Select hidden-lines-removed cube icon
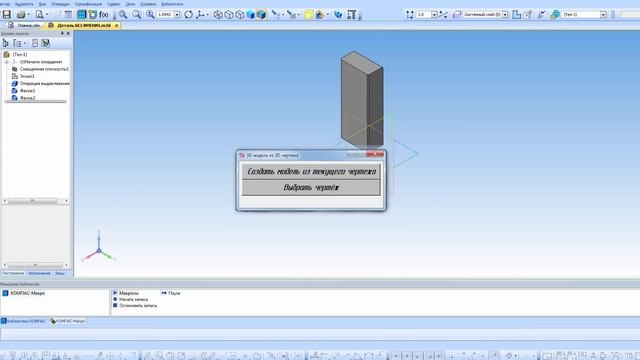The image size is (640, 360). click(229, 15)
